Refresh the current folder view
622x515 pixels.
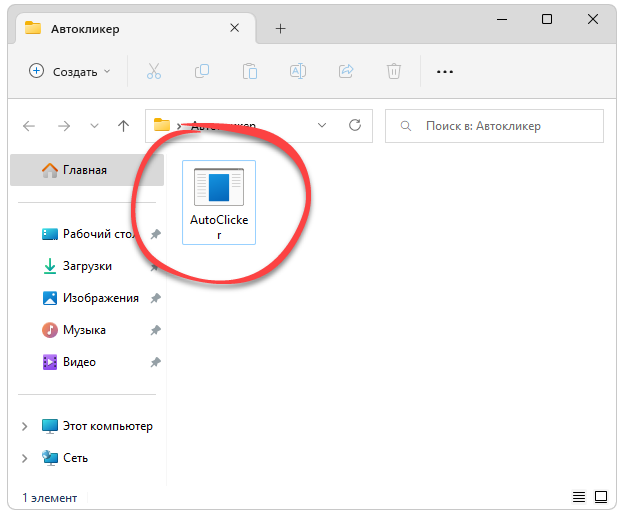coord(354,126)
